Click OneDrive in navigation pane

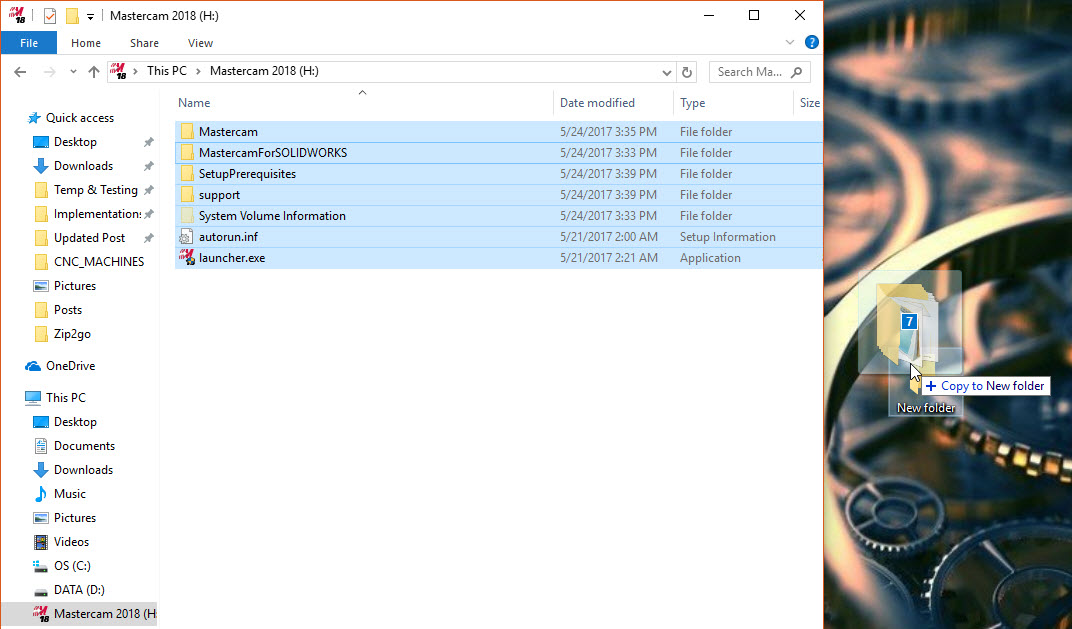click(70, 366)
